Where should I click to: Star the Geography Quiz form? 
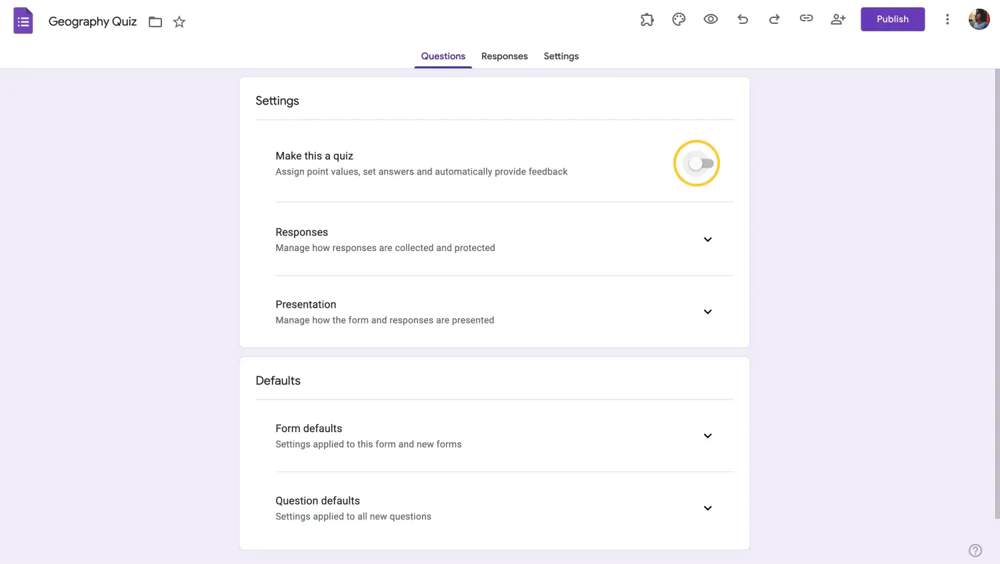pyautogui.click(x=179, y=22)
